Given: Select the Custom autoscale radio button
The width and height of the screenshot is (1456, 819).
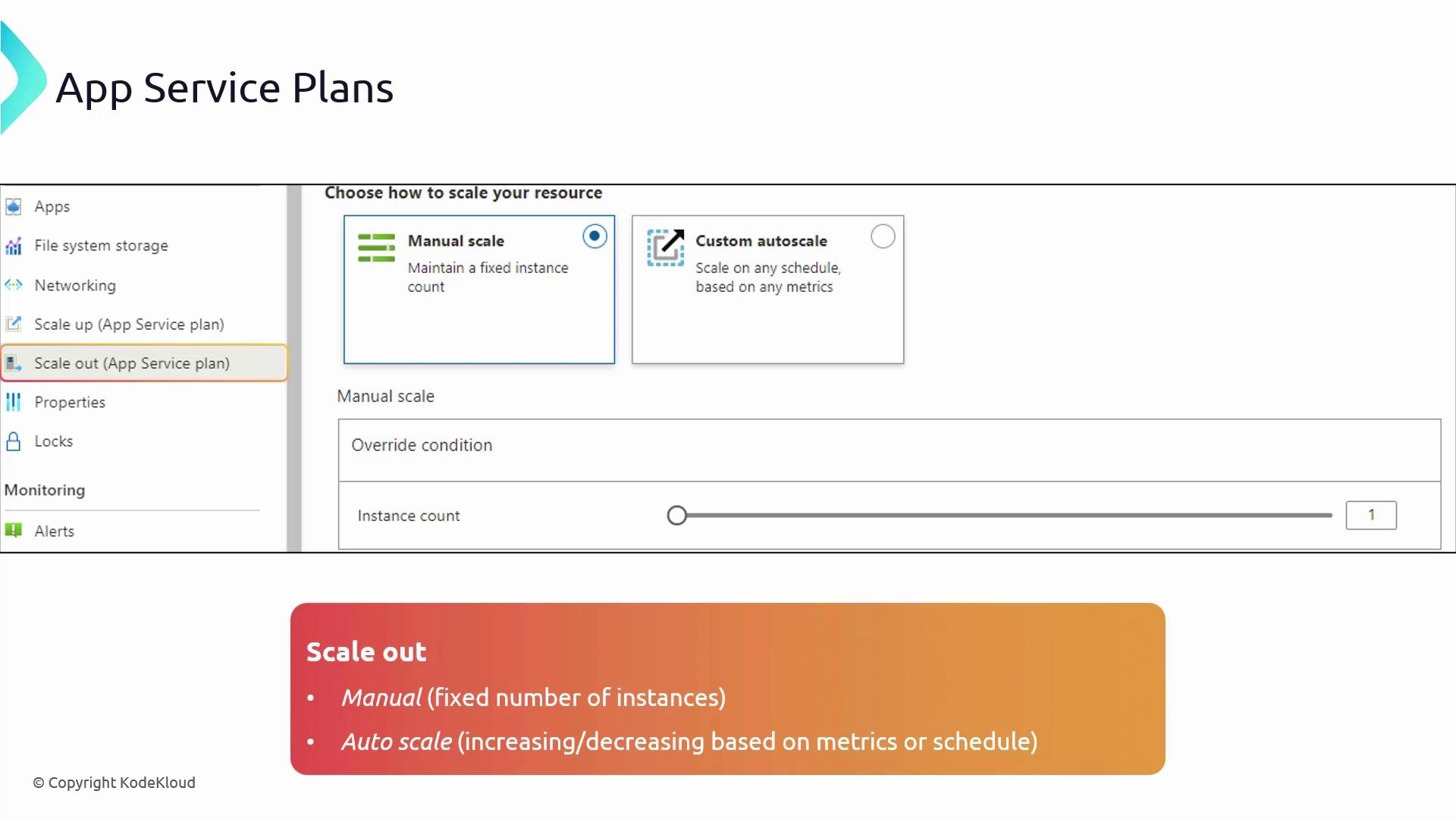Looking at the screenshot, I should pyautogui.click(x=883, y=237).
